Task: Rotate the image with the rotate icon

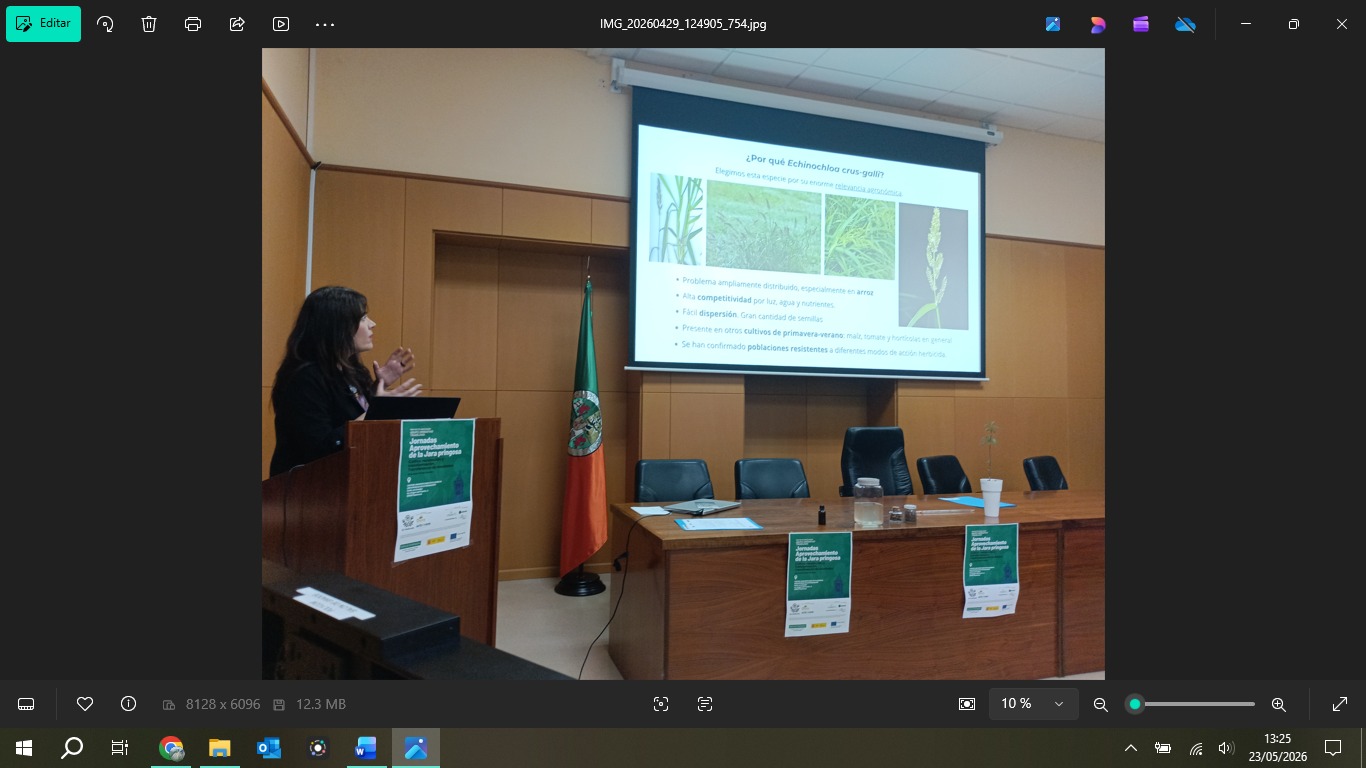Action: click(105, 24)
